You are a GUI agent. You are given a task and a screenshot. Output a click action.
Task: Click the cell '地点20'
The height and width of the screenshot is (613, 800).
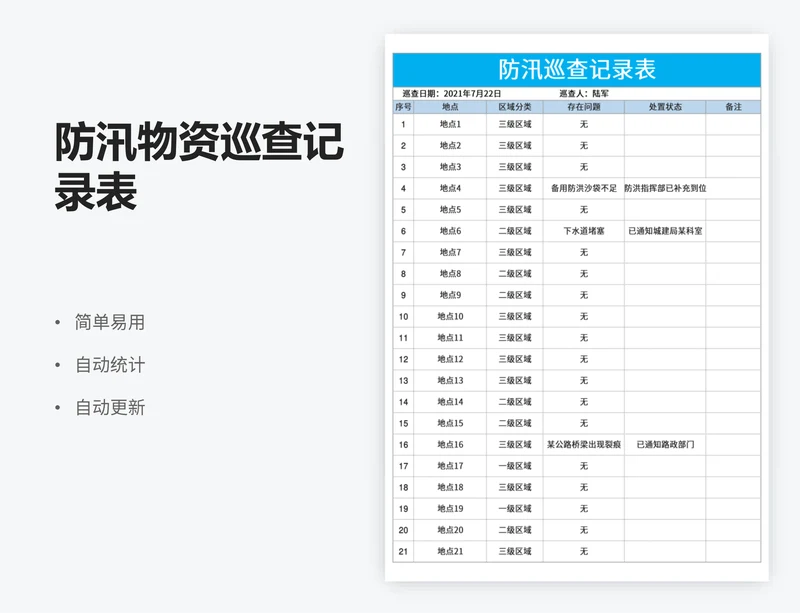point(450,530)
